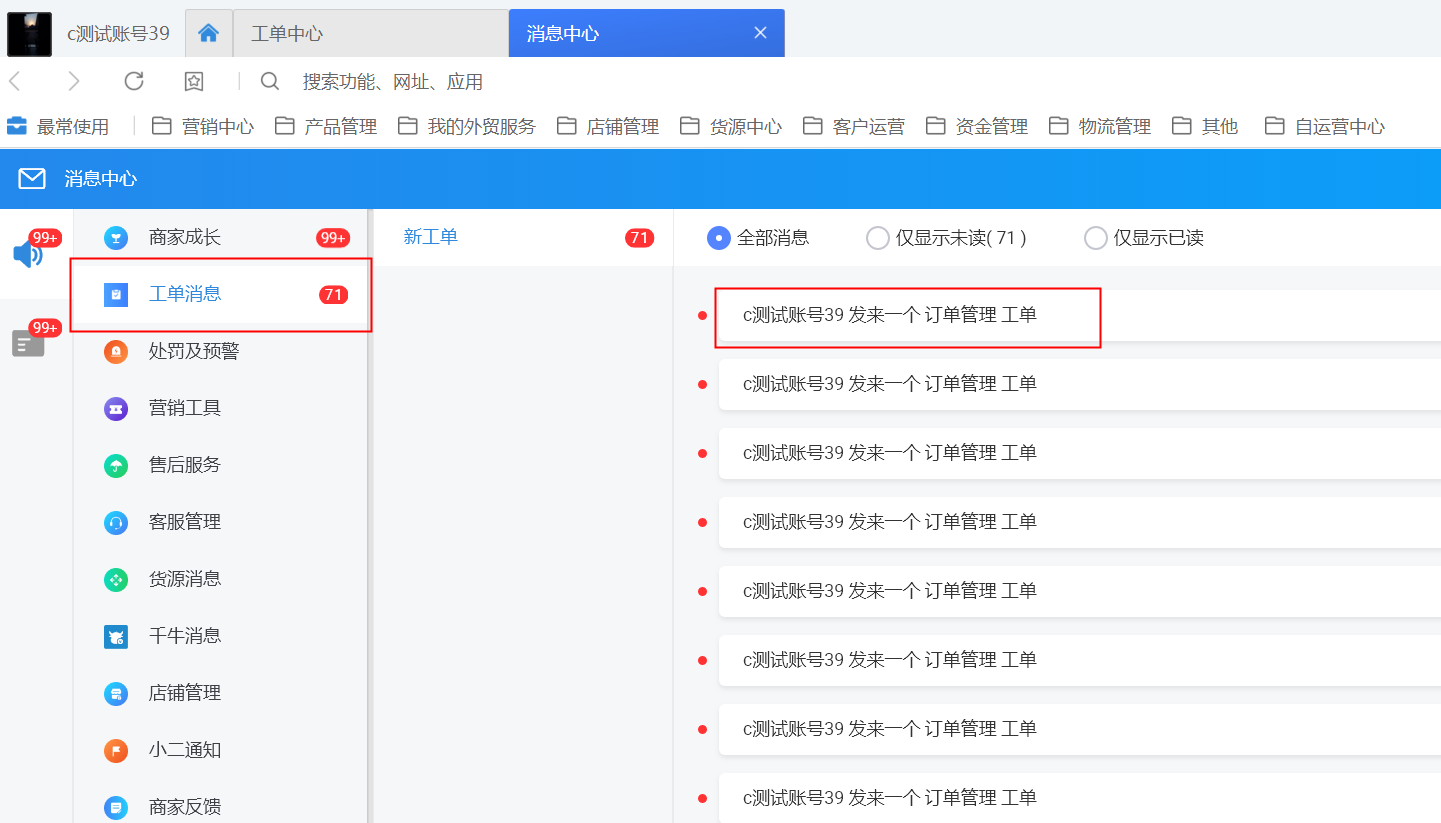Screen dimensions: 1441x823
Task: Click the speaker notification icon
Action: click(28, 254)
